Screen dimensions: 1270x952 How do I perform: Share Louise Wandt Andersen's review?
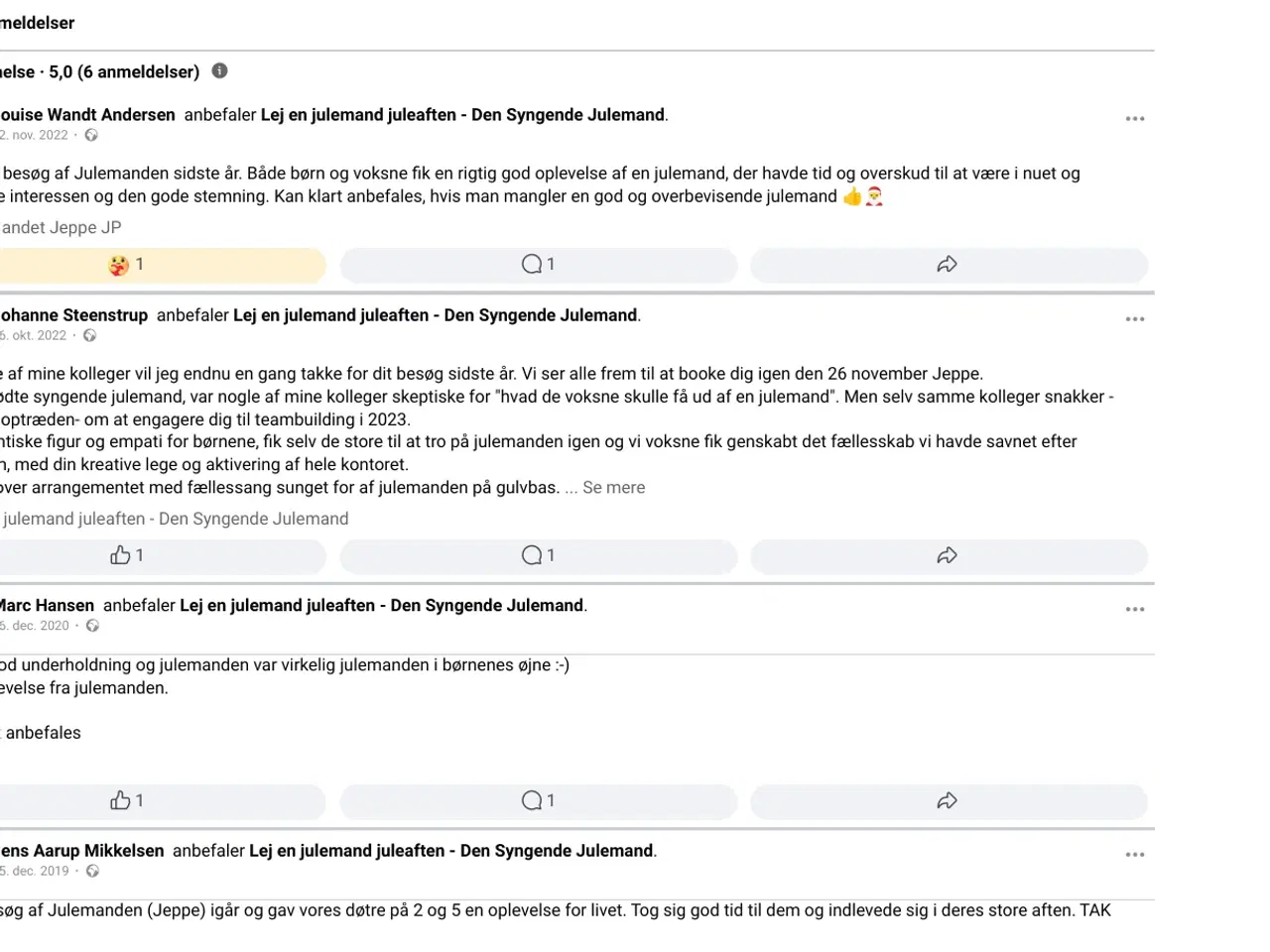(948, 265)
